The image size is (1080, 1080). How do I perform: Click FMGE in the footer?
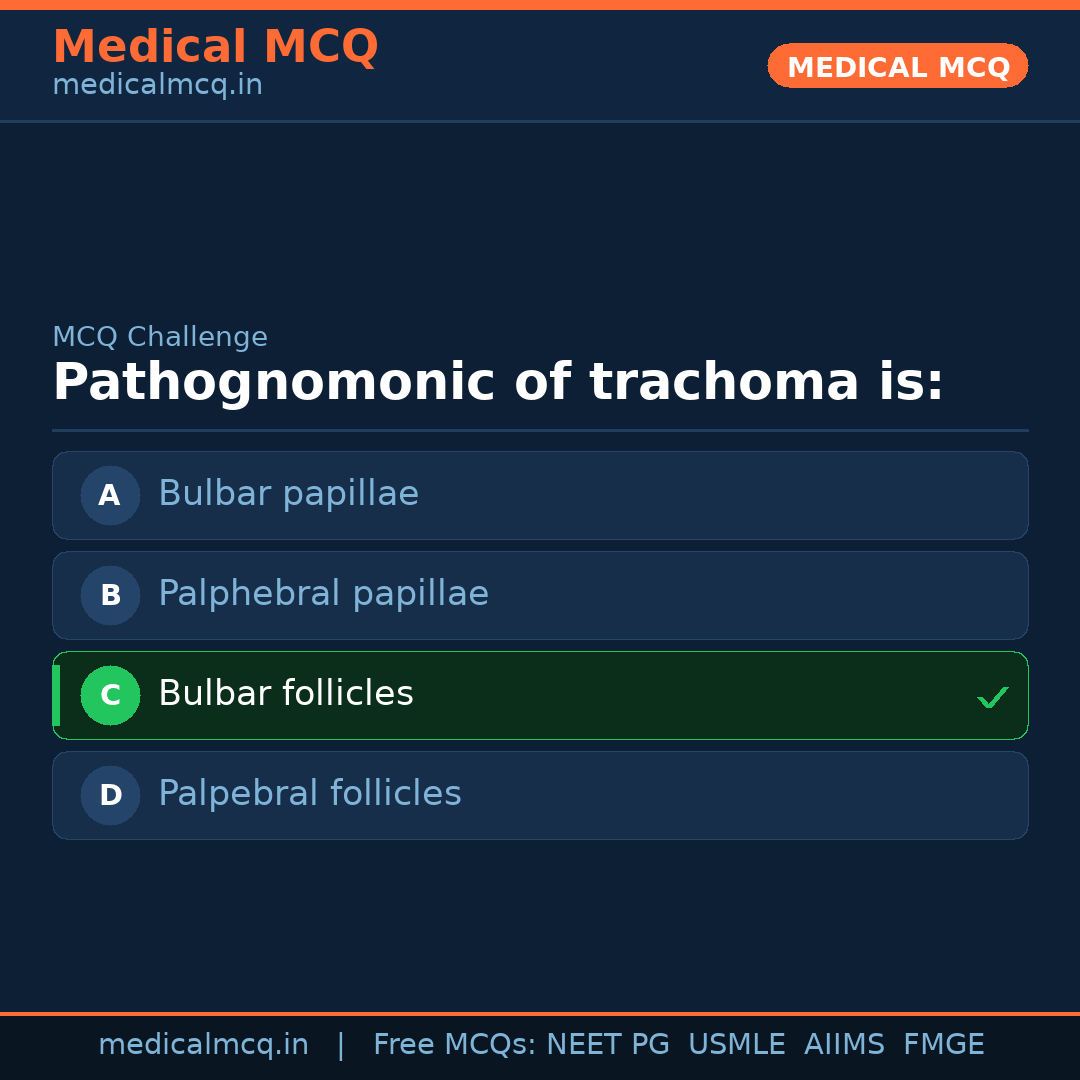coord(943,1045)
